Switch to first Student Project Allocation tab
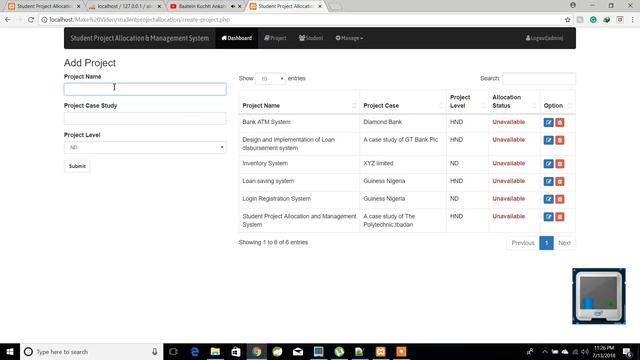640x360 pixels. 44,6
